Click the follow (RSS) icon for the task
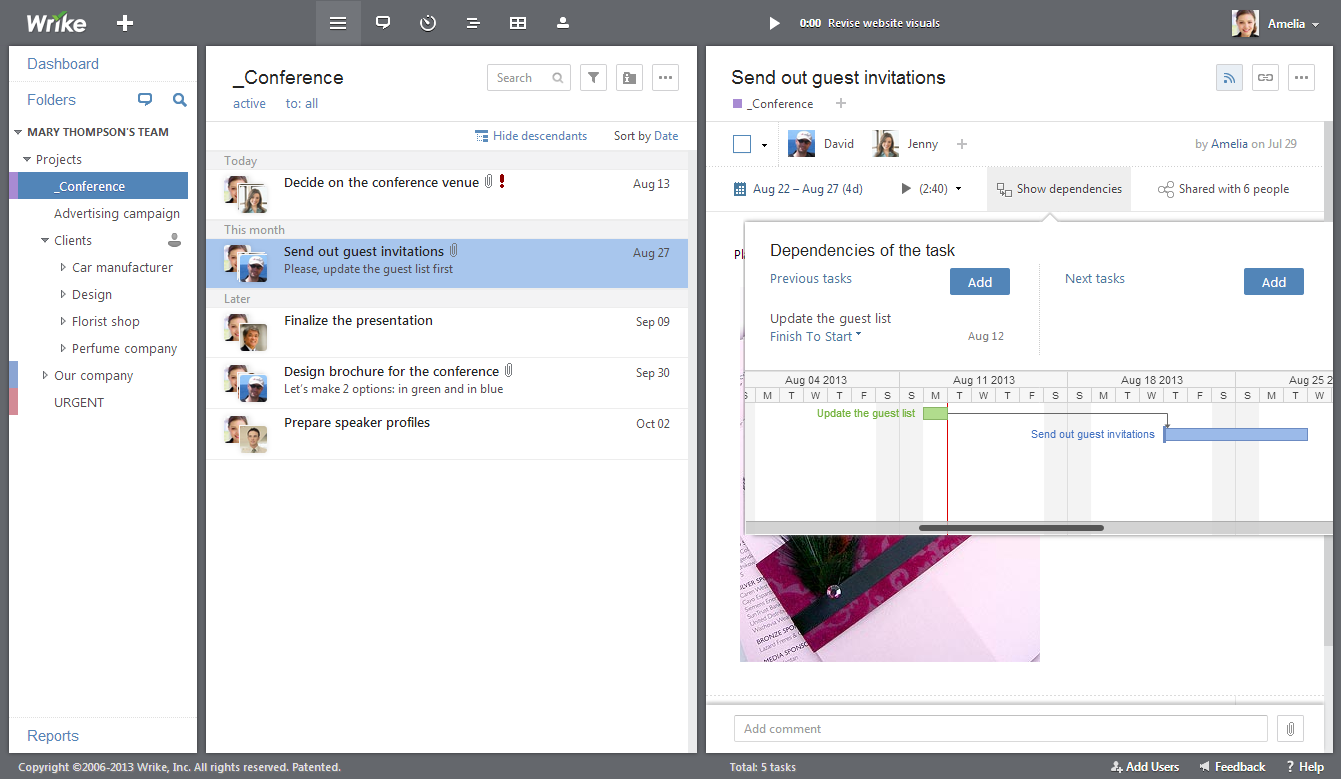 pos(1229,77)
